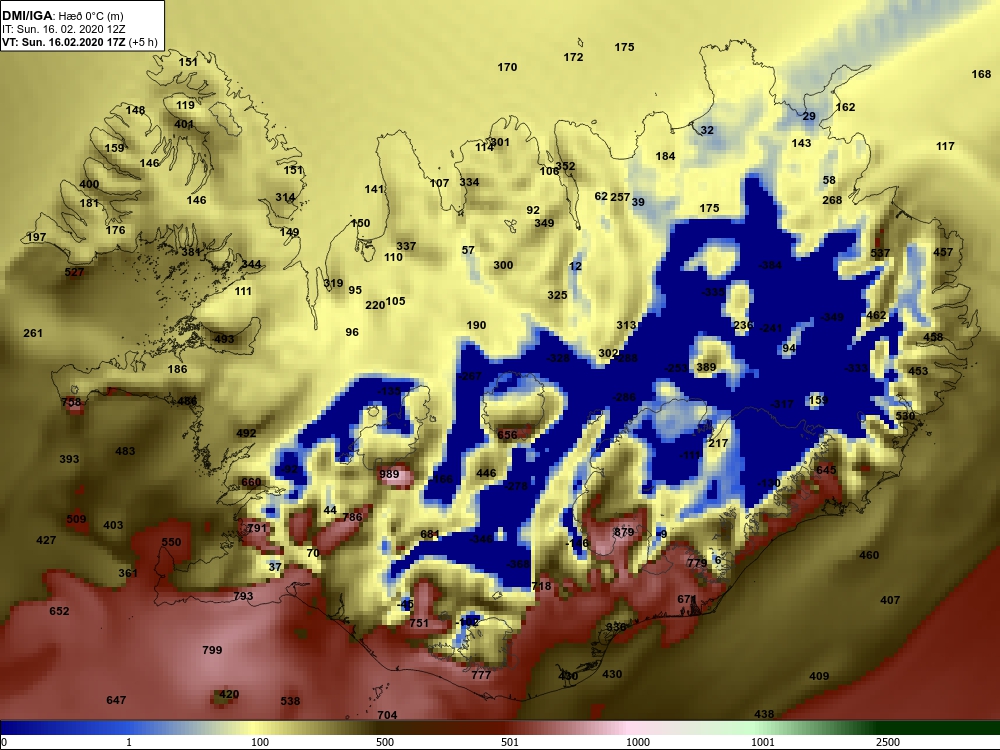Viewport: 1000px width, 750px height.
Task: Click the '2500' legend label
Action: (888, 742)
